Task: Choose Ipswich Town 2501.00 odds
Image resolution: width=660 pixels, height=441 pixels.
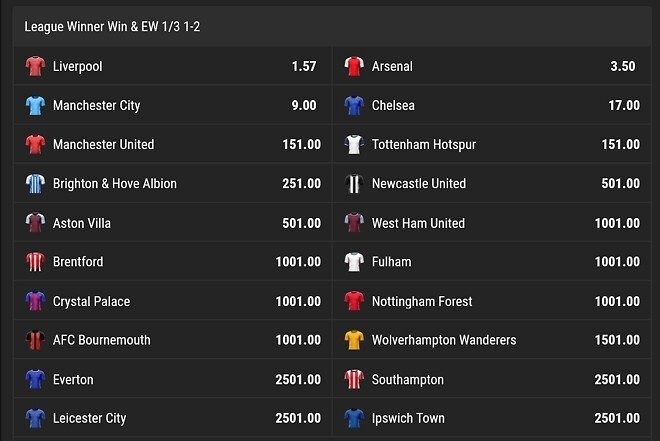Action: point(617,418)
